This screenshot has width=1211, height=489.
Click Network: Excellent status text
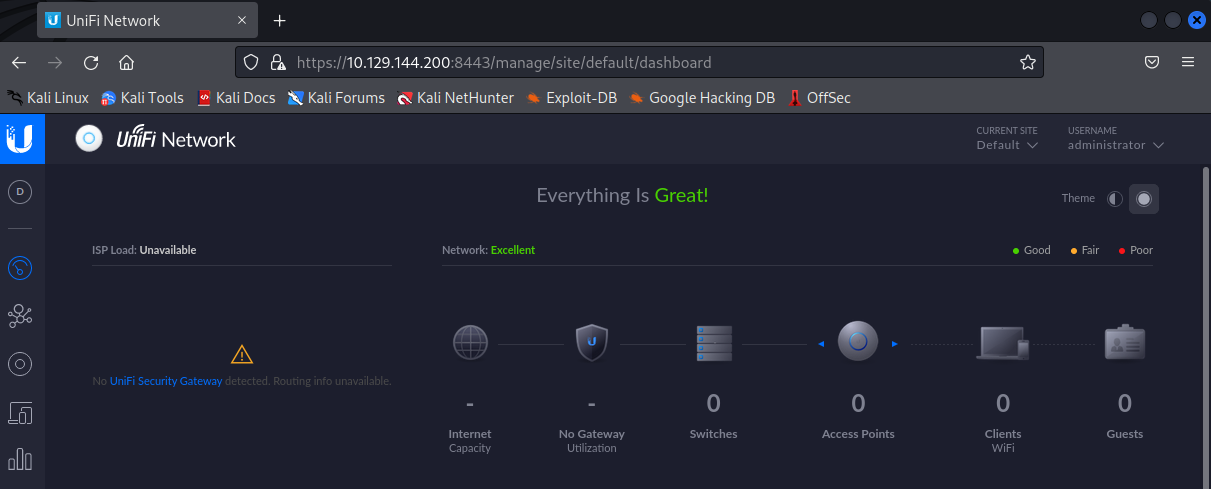[488, 250]
